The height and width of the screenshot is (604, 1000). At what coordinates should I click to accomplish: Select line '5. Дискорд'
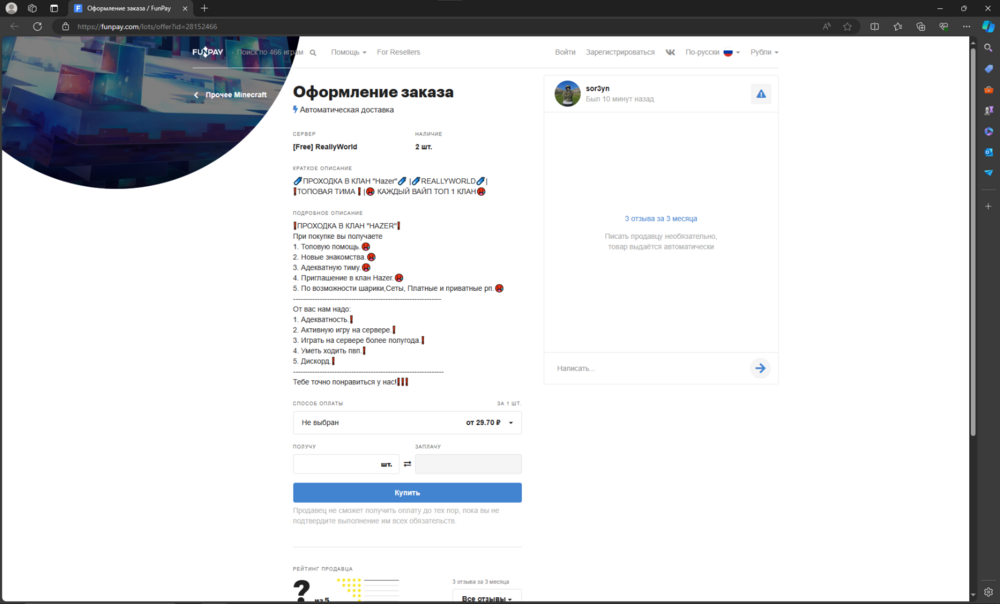click(311, 361)
